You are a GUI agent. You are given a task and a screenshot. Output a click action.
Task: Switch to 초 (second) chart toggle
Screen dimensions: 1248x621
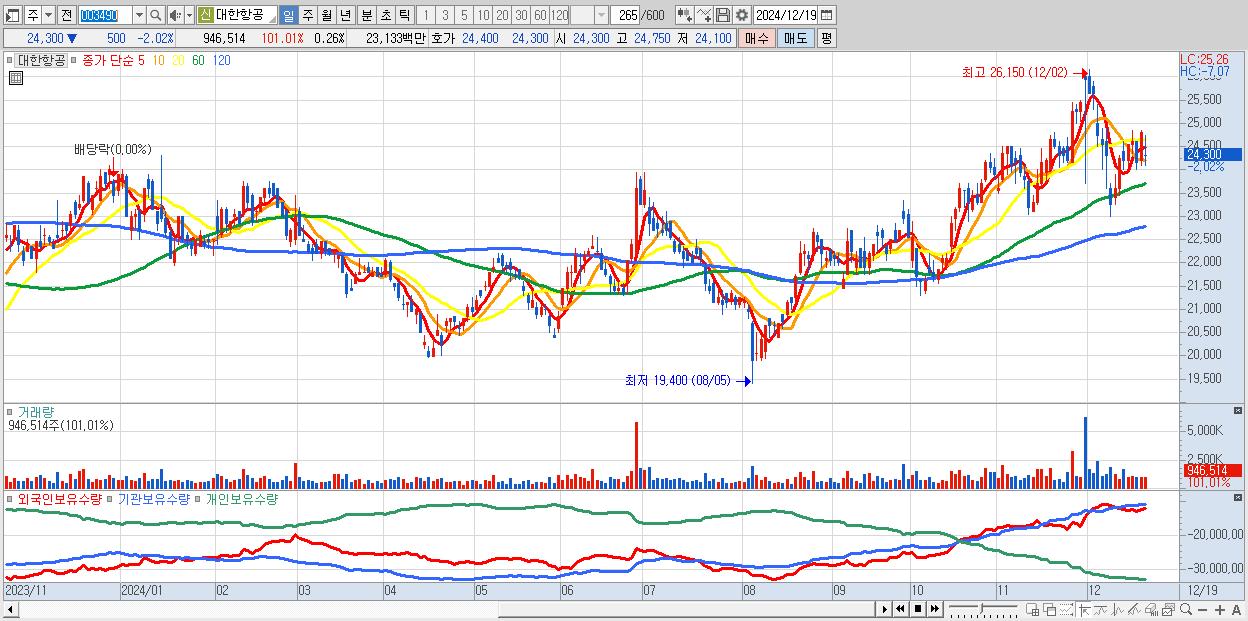click(x=384, y=15)
